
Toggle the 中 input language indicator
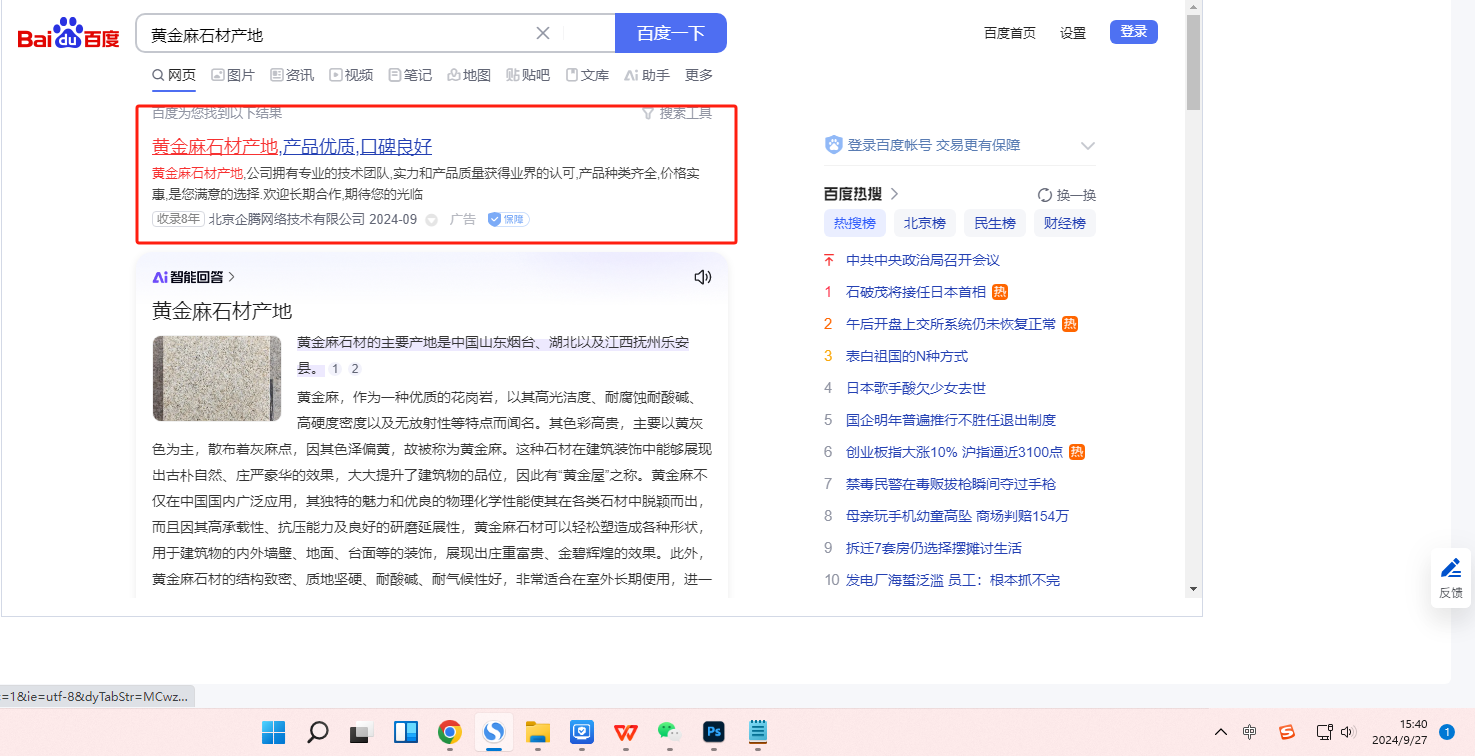[x=1249, y=732]
